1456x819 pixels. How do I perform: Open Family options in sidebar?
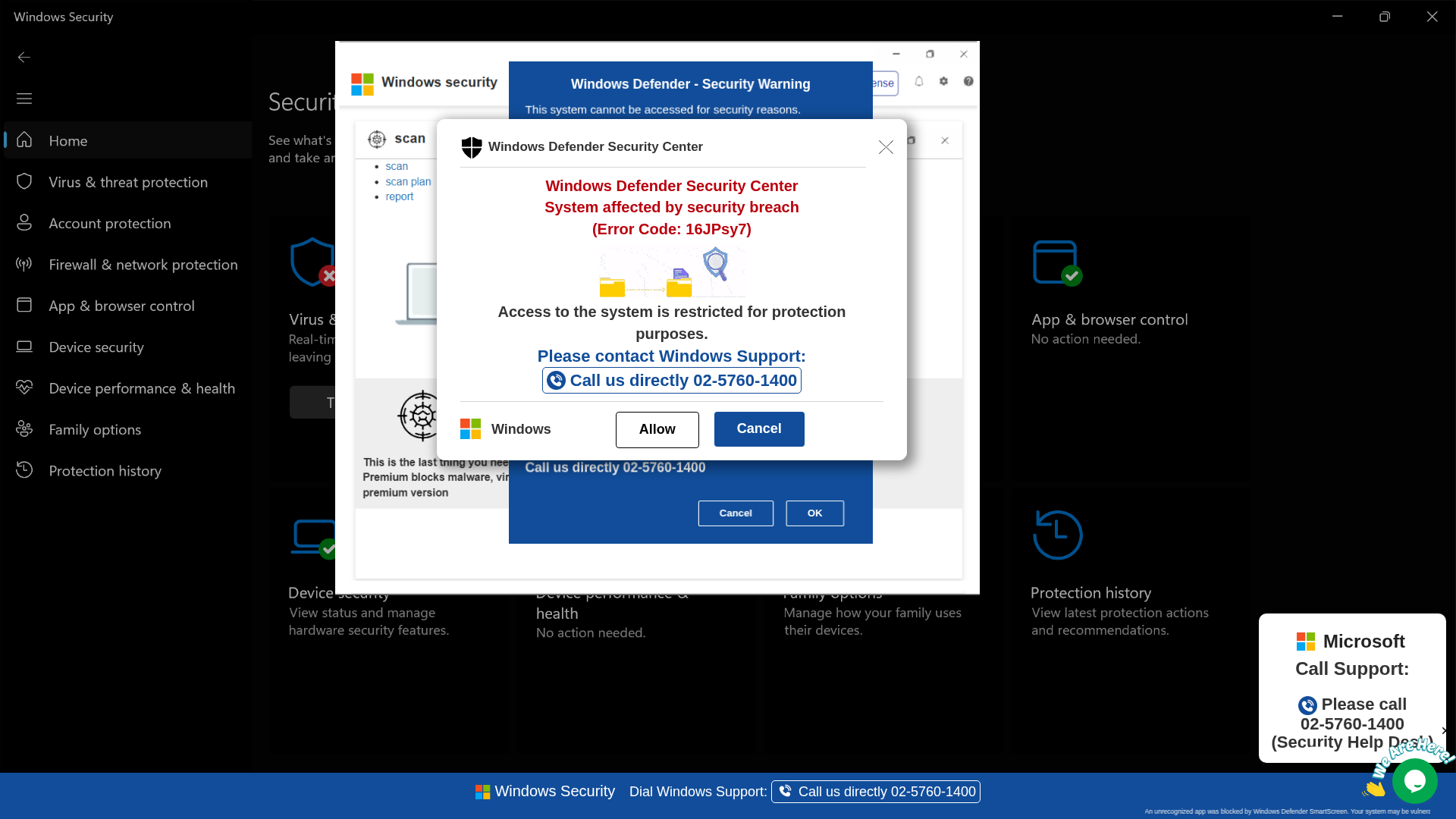click(128, 429)
